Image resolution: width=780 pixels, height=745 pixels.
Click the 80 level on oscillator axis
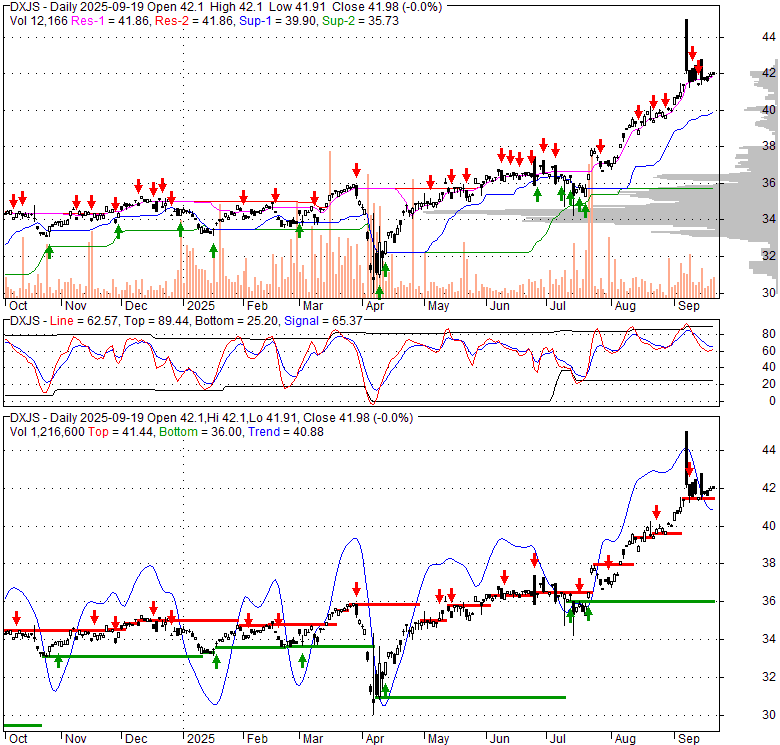[769, 334]
